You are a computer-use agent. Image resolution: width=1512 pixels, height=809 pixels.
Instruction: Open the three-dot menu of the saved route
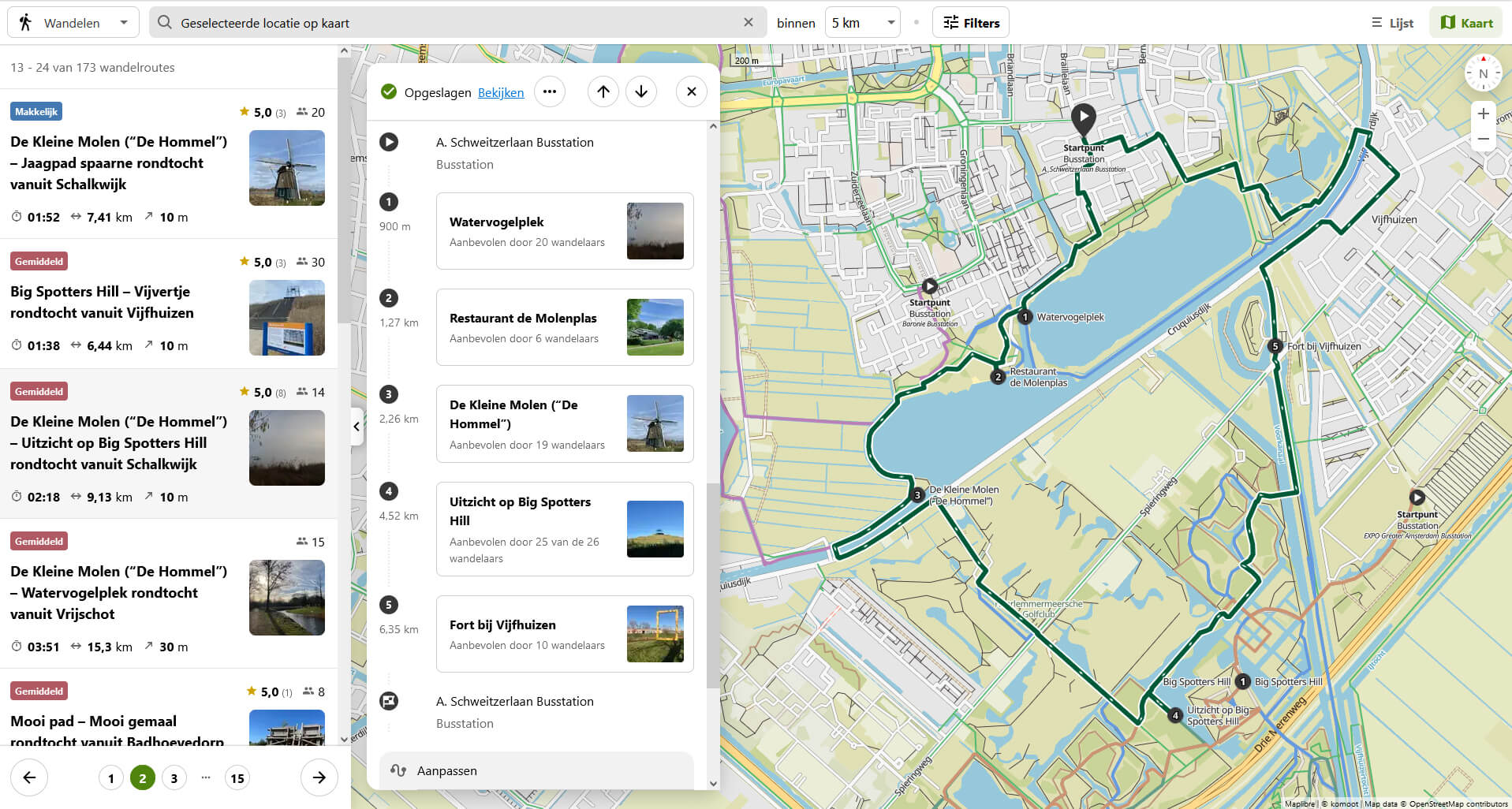[550, 91]
